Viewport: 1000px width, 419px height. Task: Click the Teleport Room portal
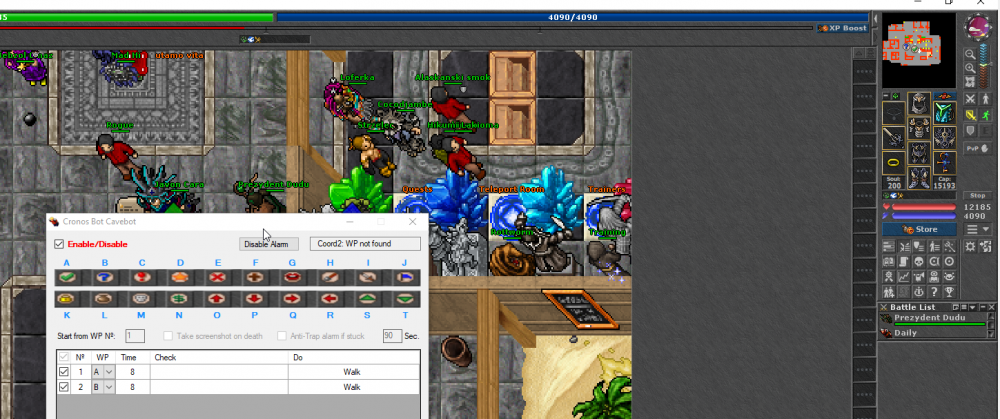pos(511,210)
